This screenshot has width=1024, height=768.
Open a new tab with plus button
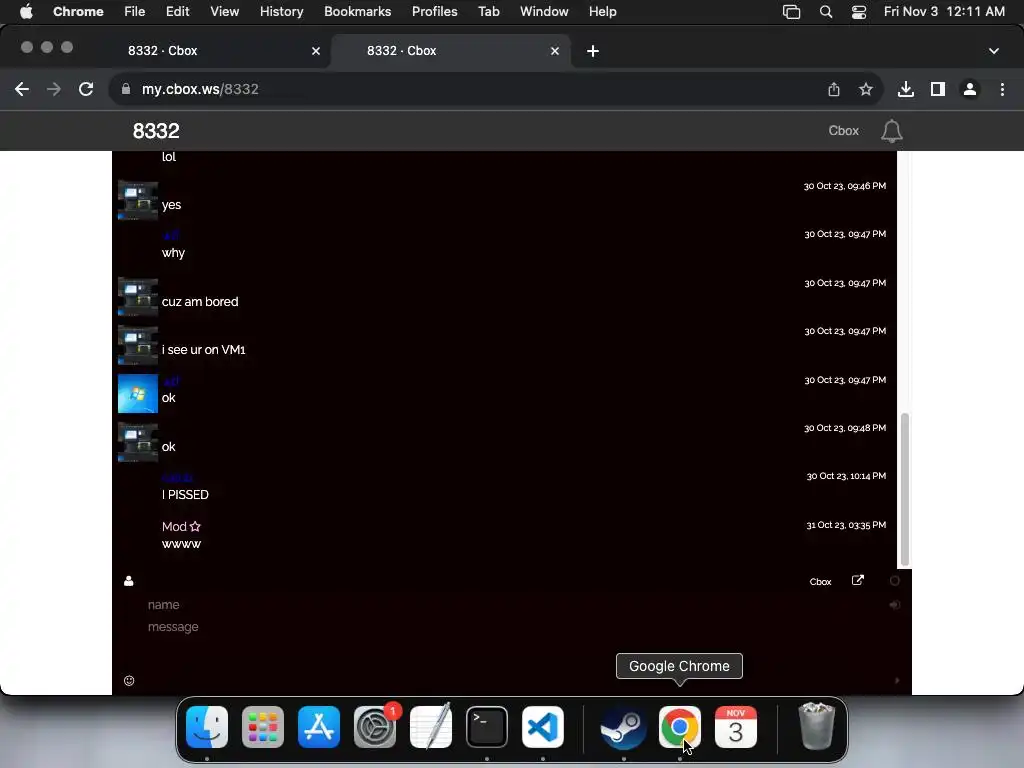pyautogui.click(x=592, y=51)
